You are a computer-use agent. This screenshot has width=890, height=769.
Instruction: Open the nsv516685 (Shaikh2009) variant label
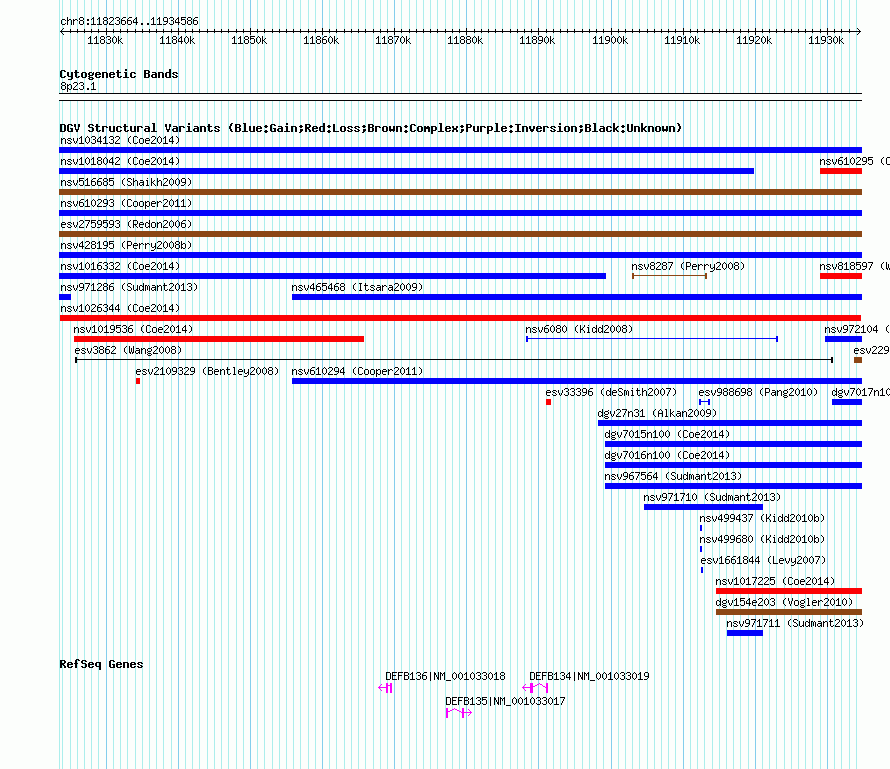[x=126, y=182]
